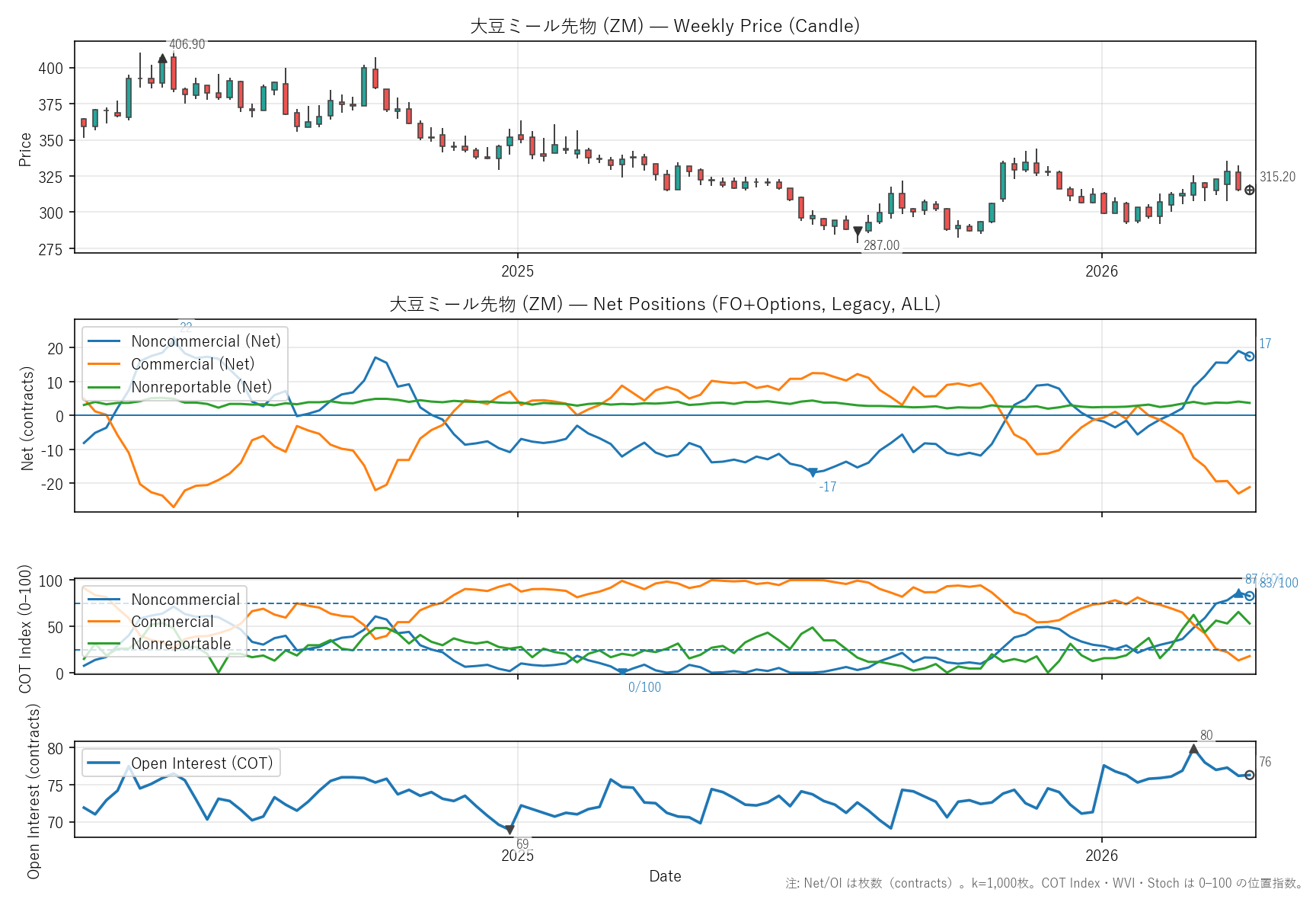Click the latest Noncommercial net circle marker at 17

point(1249,356)
